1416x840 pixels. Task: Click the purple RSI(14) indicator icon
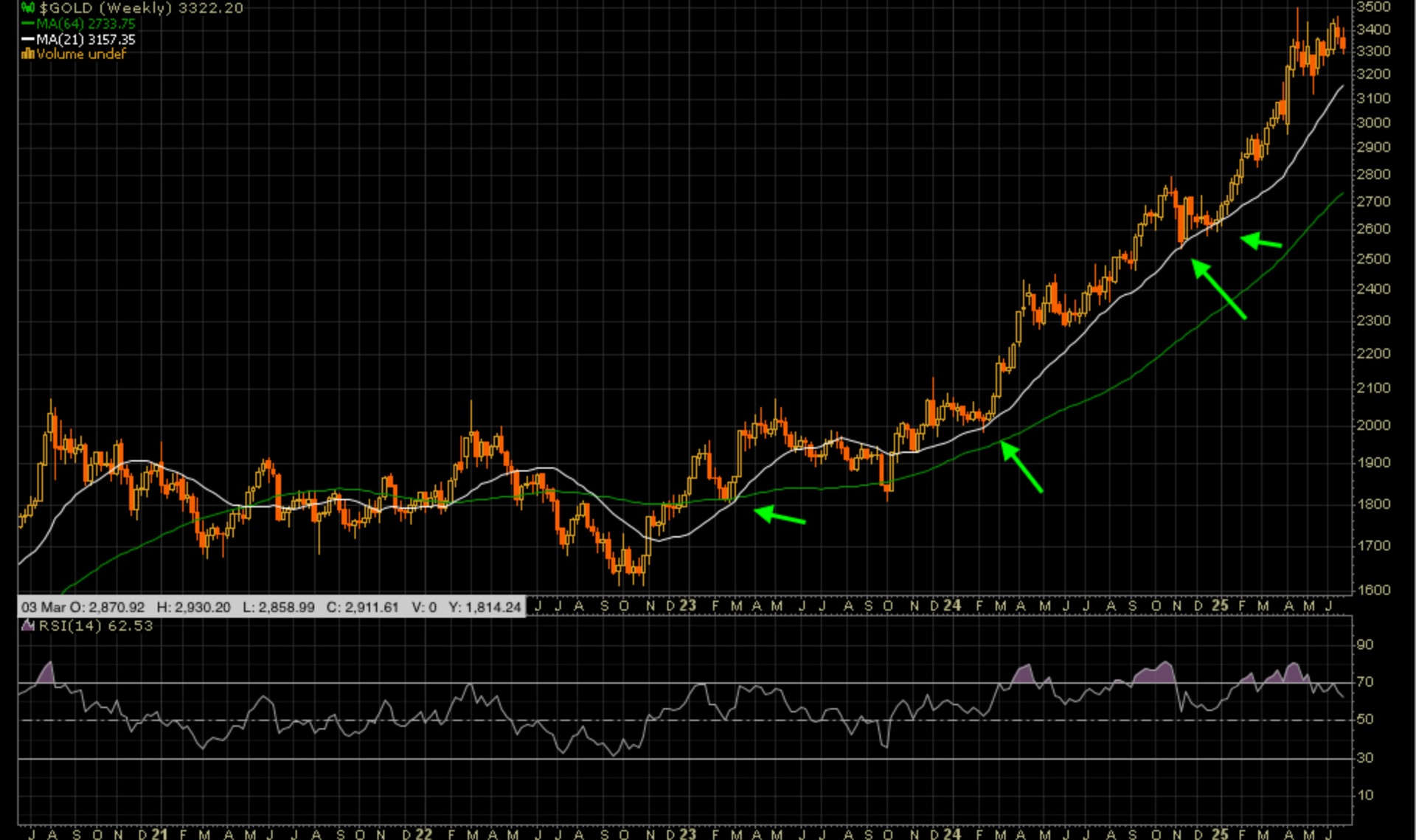(28, 625)
